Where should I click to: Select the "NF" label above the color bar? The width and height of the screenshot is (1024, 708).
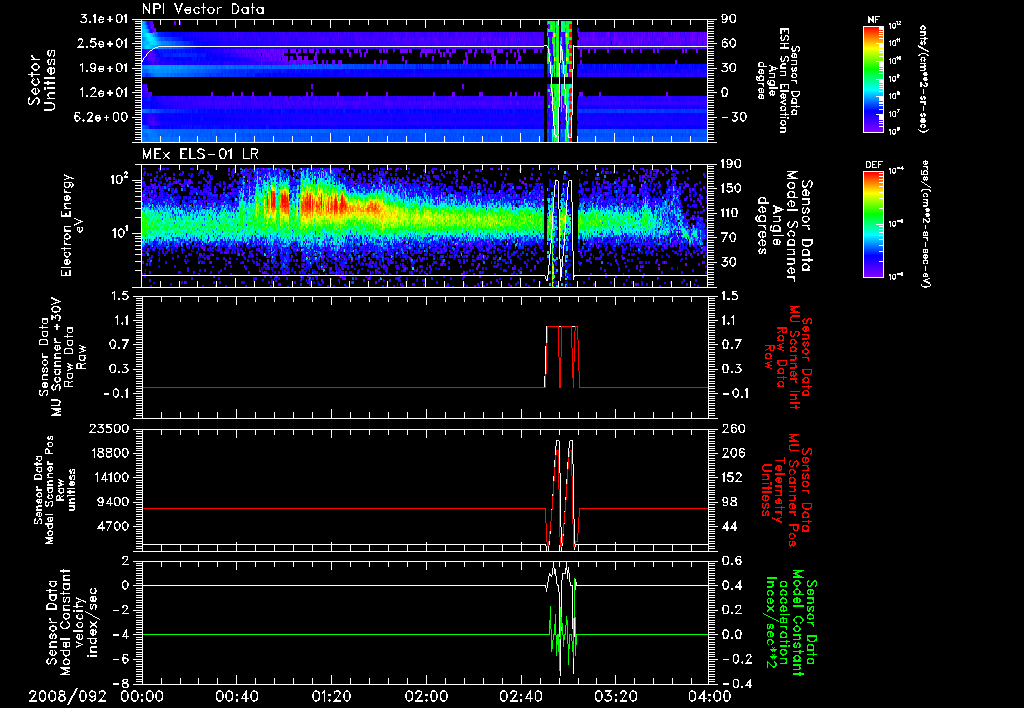[874, 20]
